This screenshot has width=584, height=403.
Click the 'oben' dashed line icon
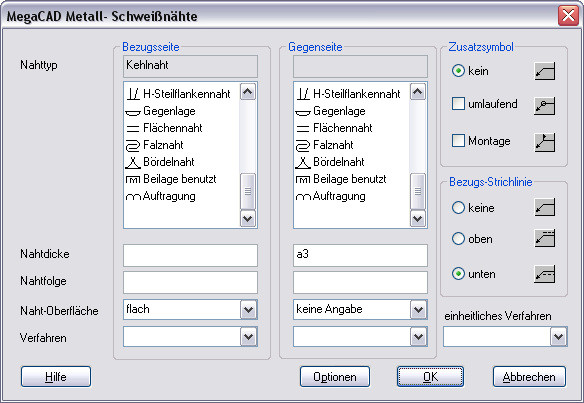tap(545, 238)
